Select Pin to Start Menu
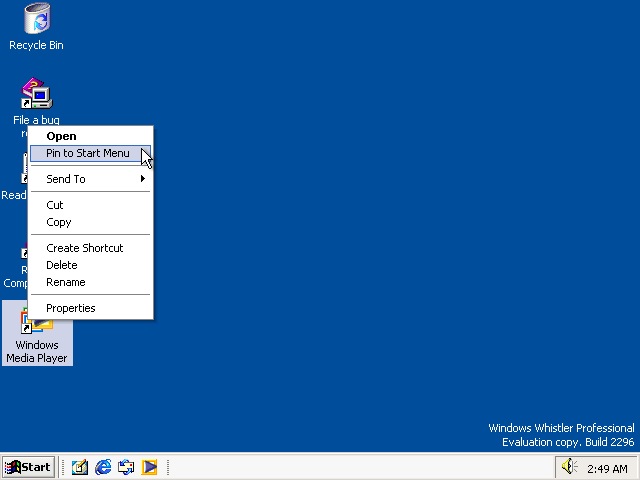The height and width of the screenshot is (480, 640). (x=91, y=153)
